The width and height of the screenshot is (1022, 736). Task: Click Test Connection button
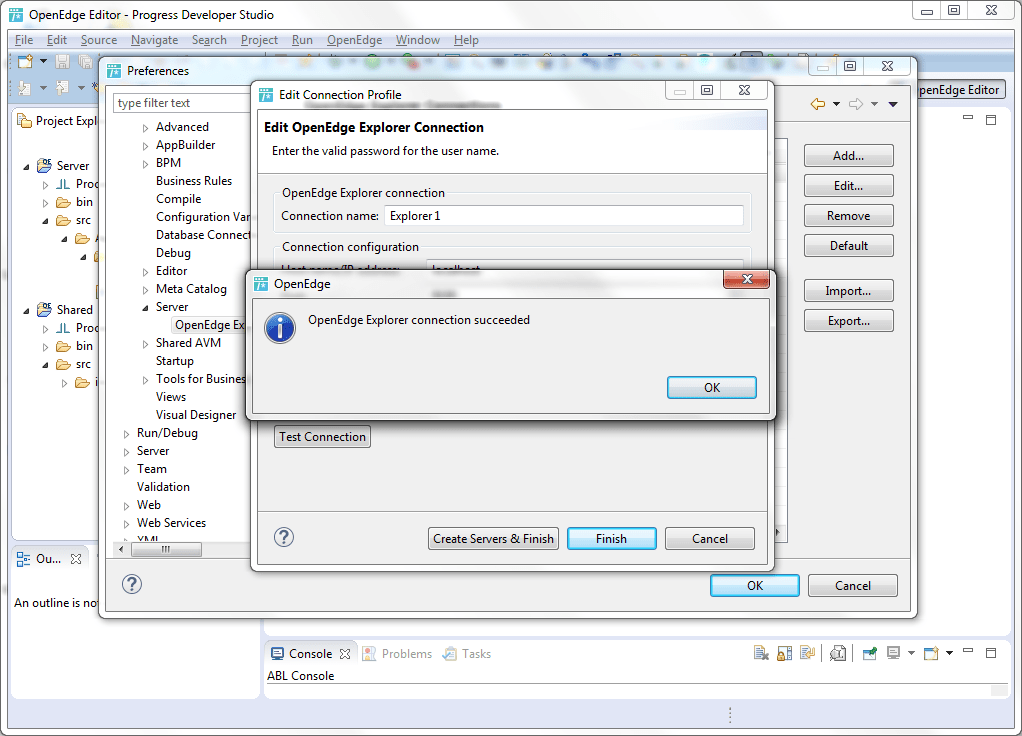click(x=322, y=437)
